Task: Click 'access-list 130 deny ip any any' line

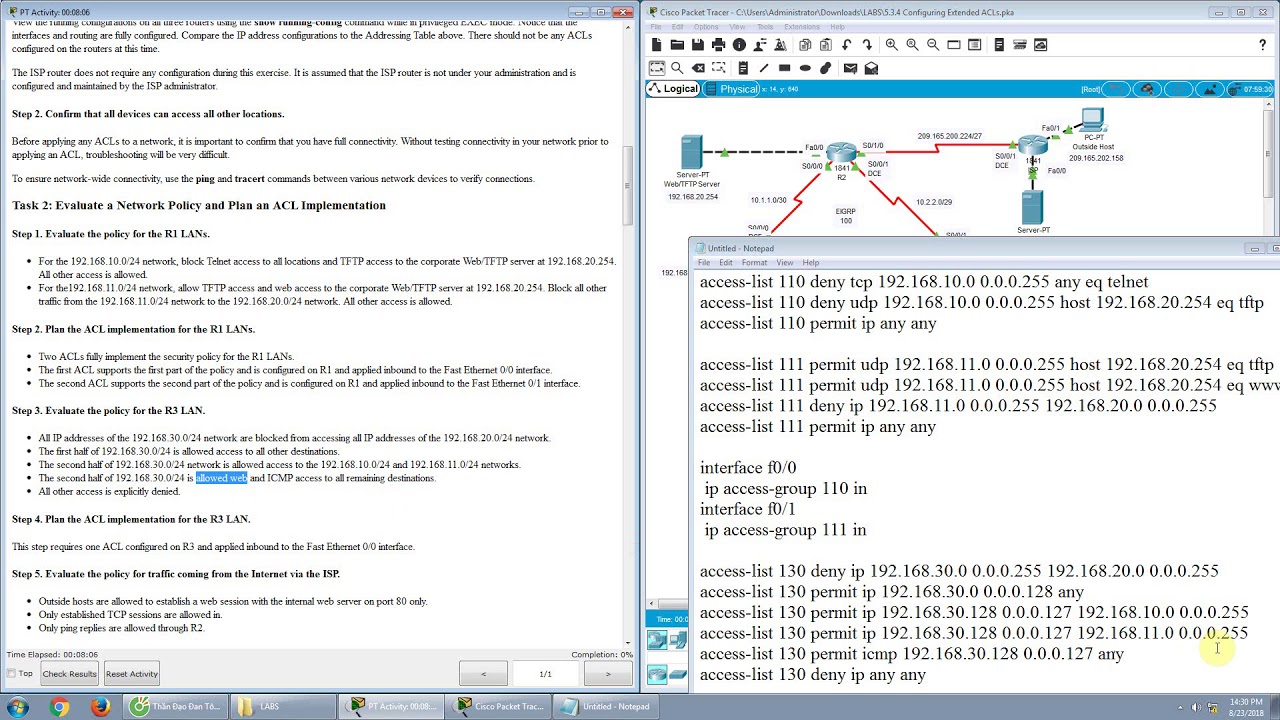Action: 813,675
